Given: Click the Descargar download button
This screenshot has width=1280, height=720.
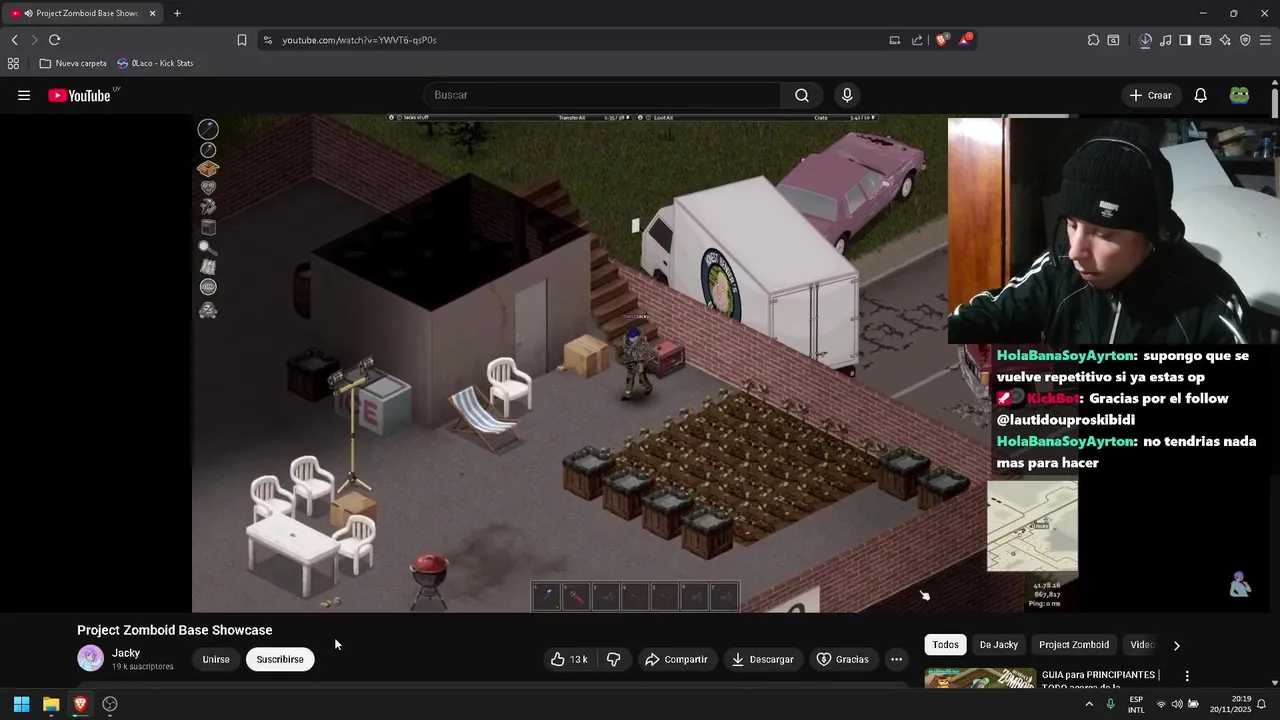Looking at the screenshot, I should [x=762, y=659].
